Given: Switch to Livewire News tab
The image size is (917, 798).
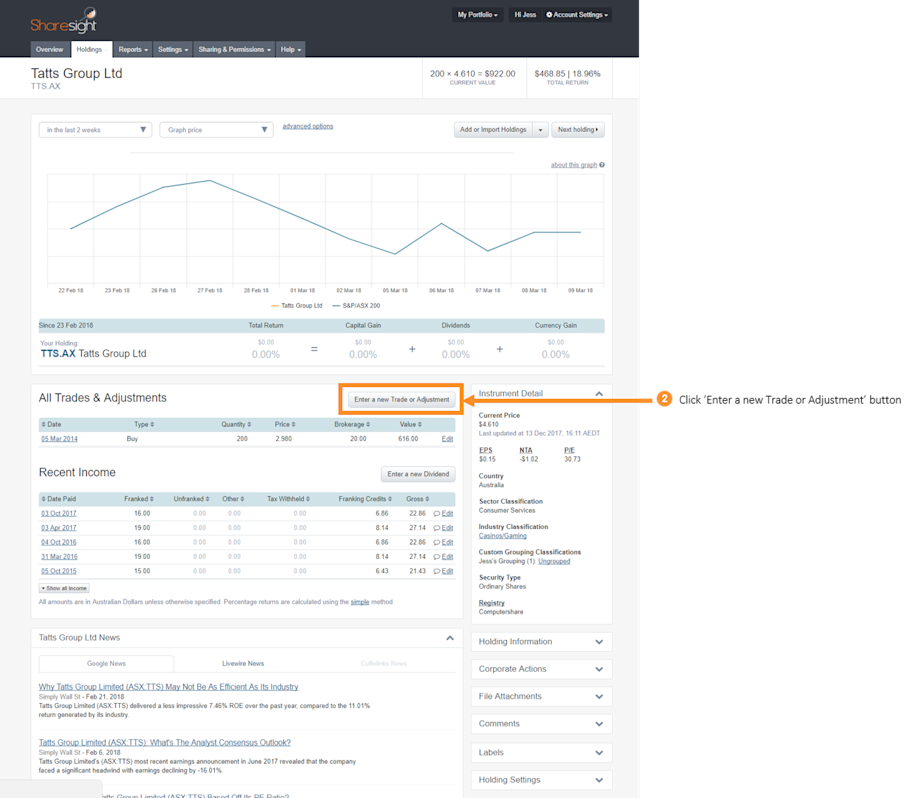Looking at the screenshot, I should (243, 664).
